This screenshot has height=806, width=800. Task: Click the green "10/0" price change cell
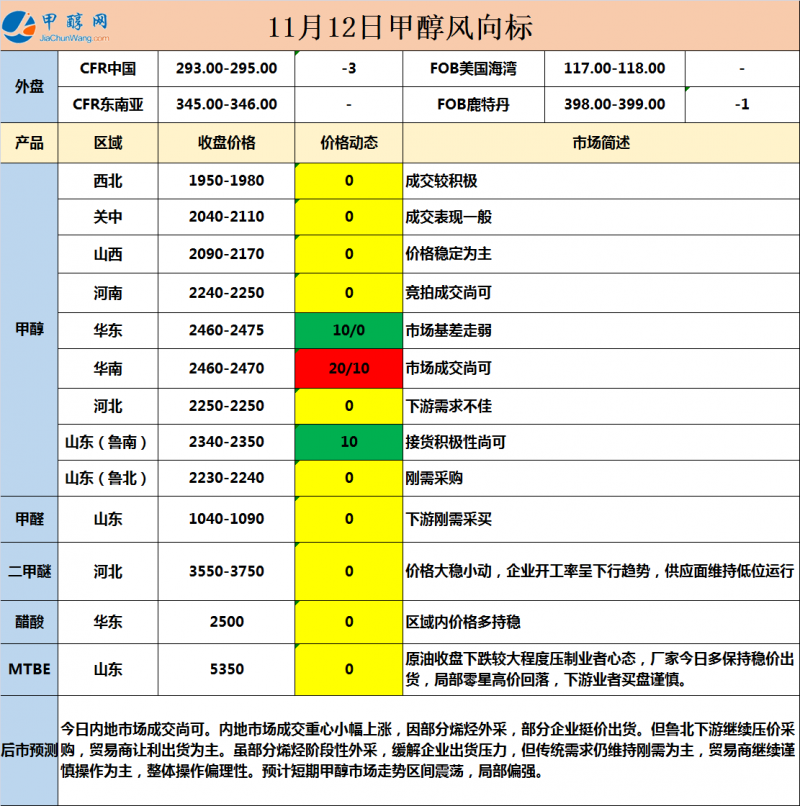tap(349, 330)
